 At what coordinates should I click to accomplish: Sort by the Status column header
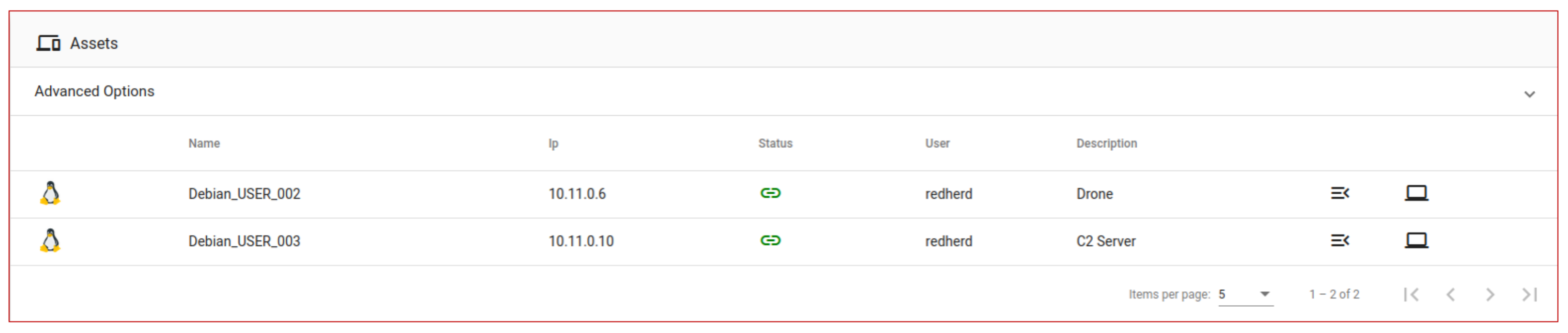click(x=775, y=144)
